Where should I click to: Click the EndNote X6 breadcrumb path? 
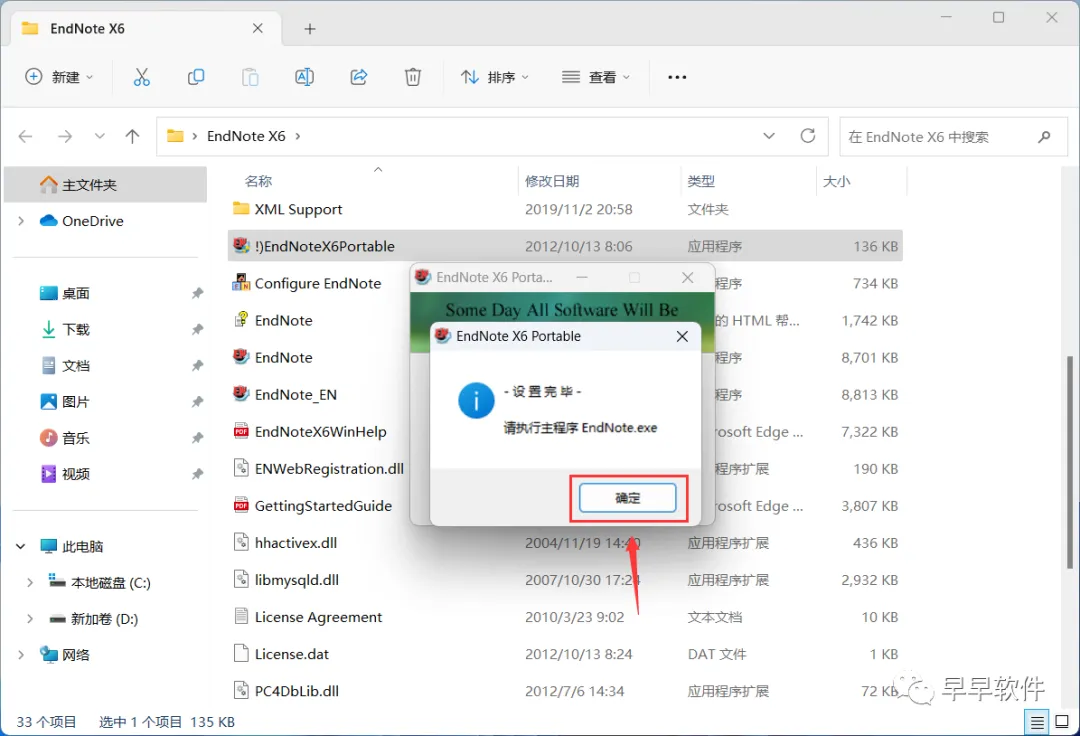pyautogui.click(x=246, y=136)
